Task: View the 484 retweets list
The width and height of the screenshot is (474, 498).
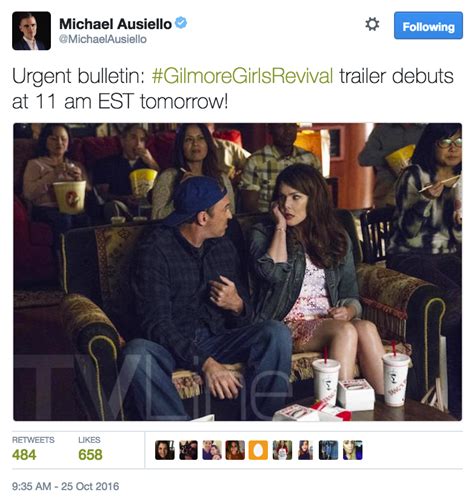Action: 33,449
